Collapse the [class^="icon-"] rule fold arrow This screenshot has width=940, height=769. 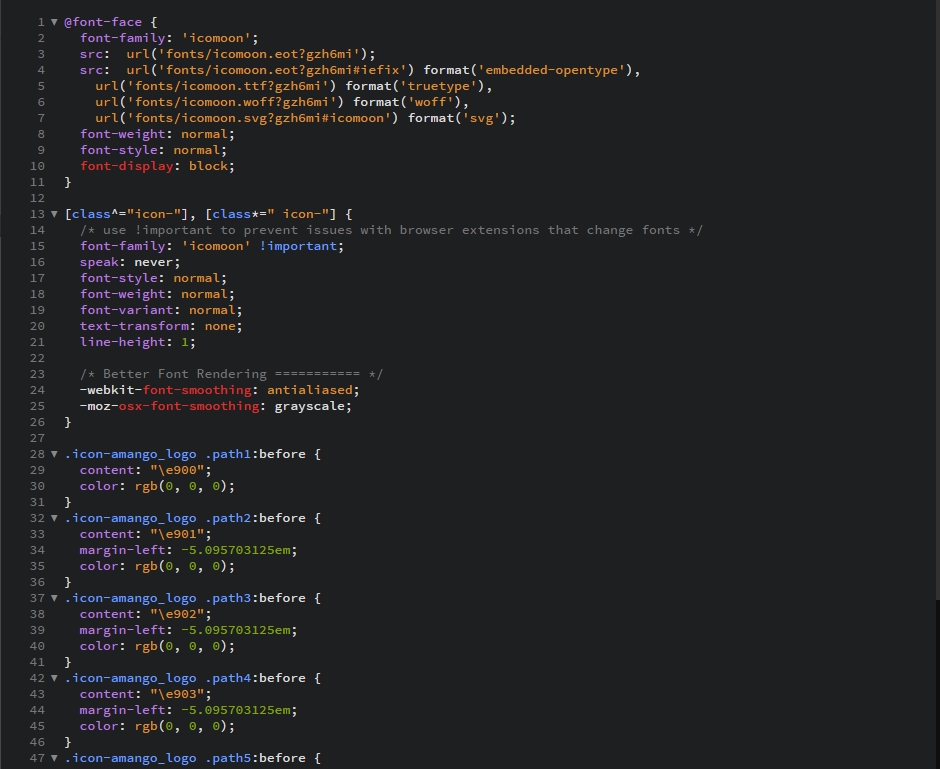pyautogui.click(x=54, y=214)
